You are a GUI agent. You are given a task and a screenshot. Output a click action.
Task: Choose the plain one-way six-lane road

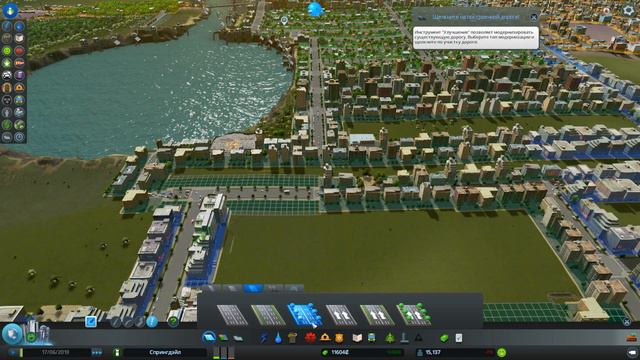coord(340,315)
